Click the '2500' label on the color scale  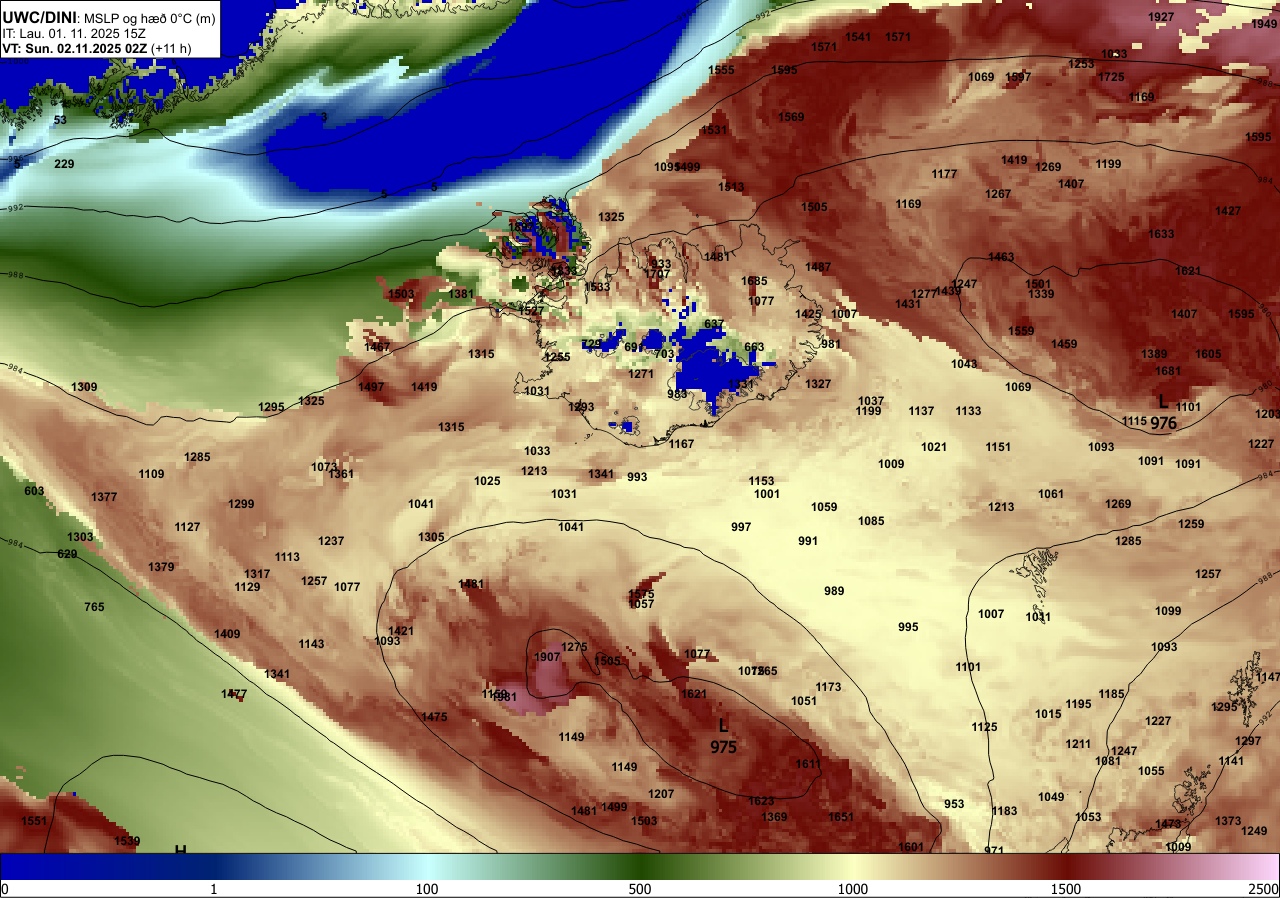pos(1264,889)
